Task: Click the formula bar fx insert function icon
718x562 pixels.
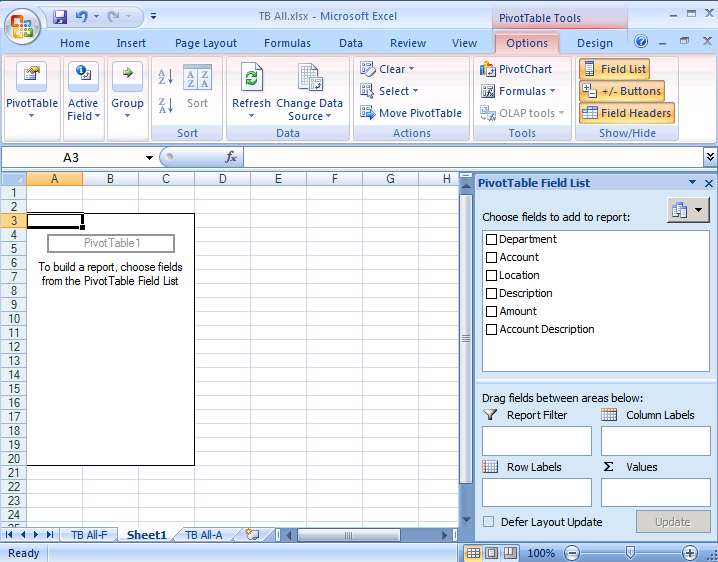Action: (231, 157)
